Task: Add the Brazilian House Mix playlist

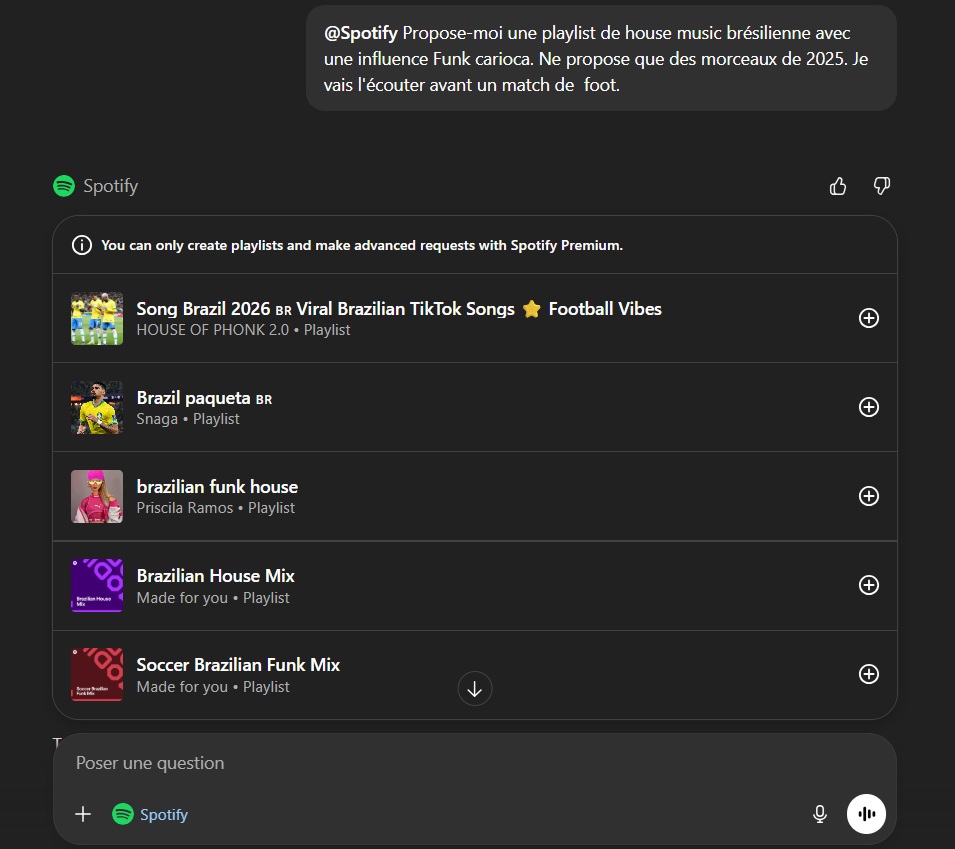Action: 868,585
